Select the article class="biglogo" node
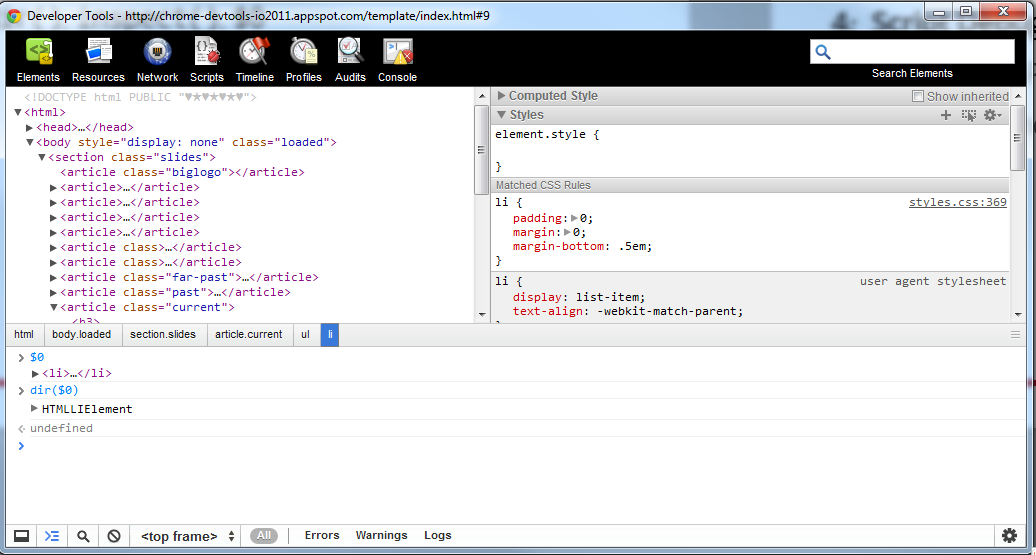This screenshot has height=555, width=1036. click(x=182, y=172)
